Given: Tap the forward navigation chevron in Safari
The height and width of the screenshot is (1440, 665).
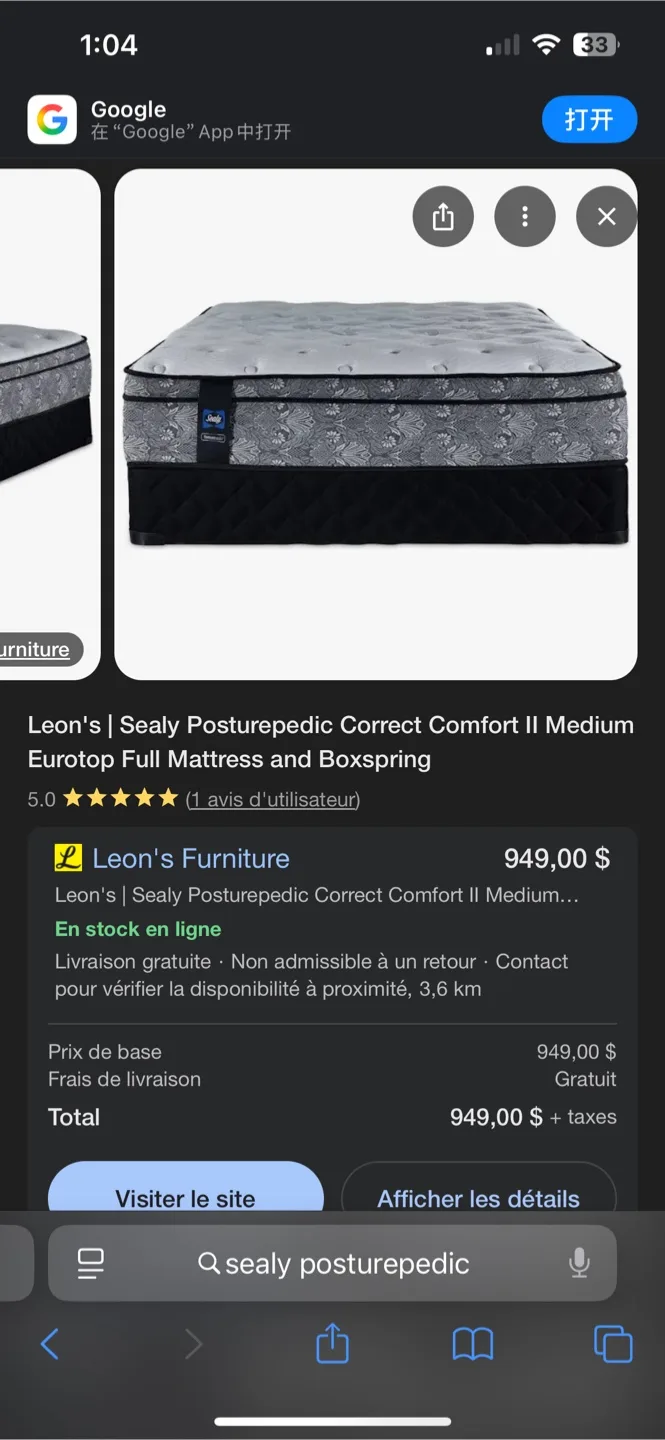Looking at the screenshot, I should 193,1345.
